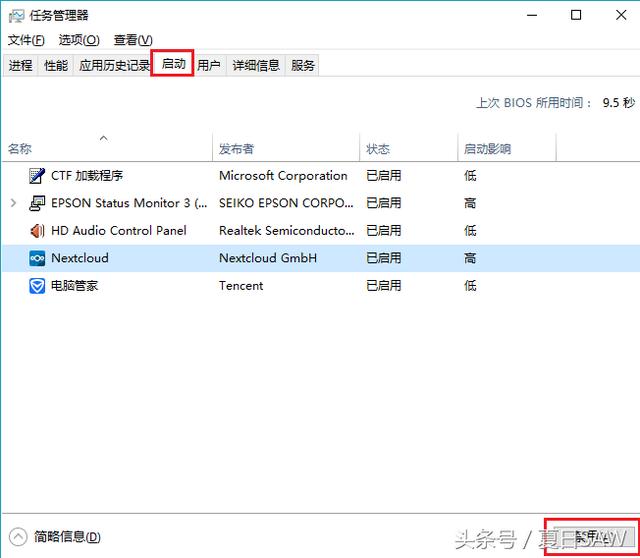640x558 pixels.
Task: Click the EPSON Status Monitor icon
Action: 37,203
